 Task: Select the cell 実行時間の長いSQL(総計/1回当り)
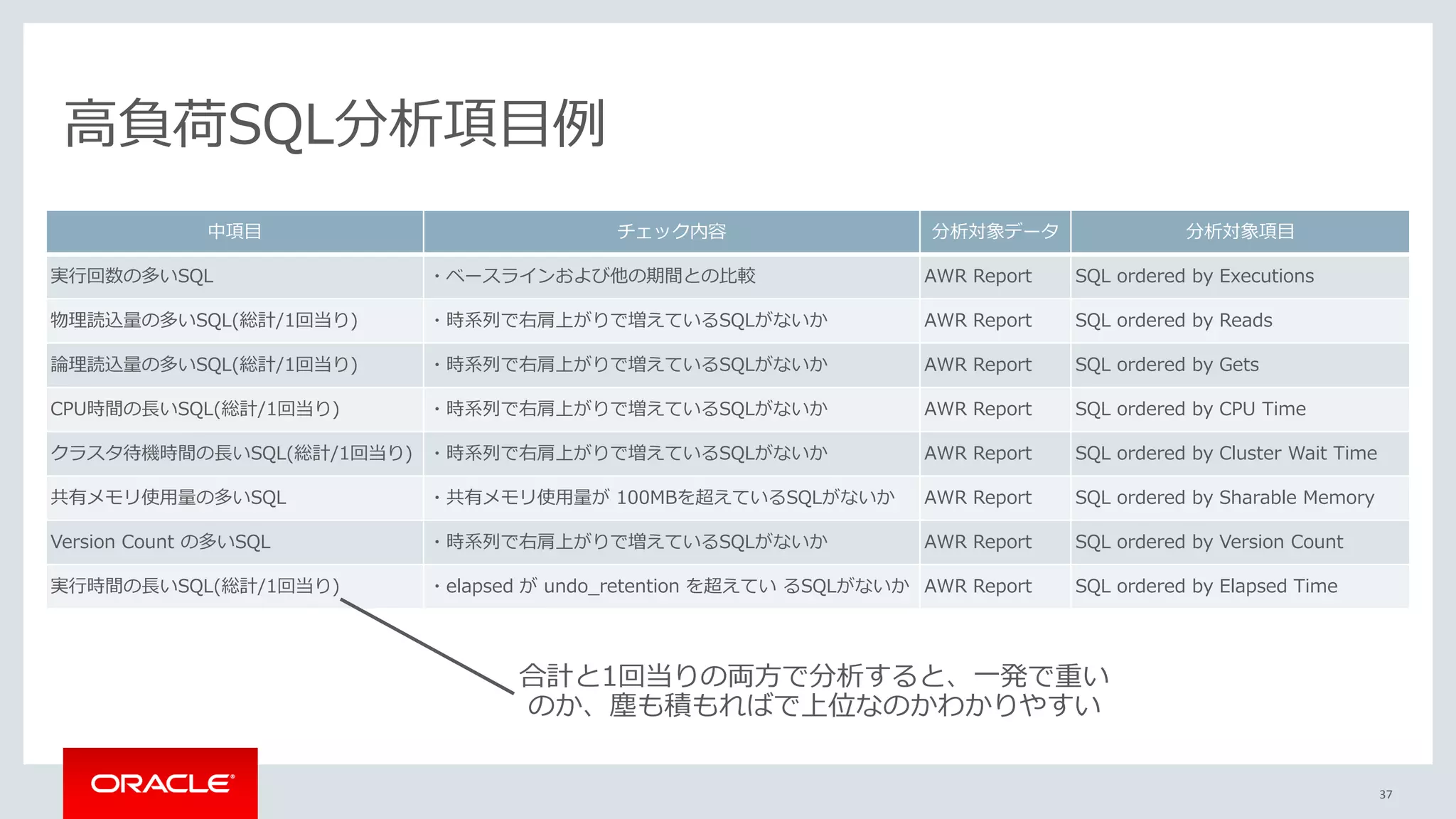(x=235, y=586)
